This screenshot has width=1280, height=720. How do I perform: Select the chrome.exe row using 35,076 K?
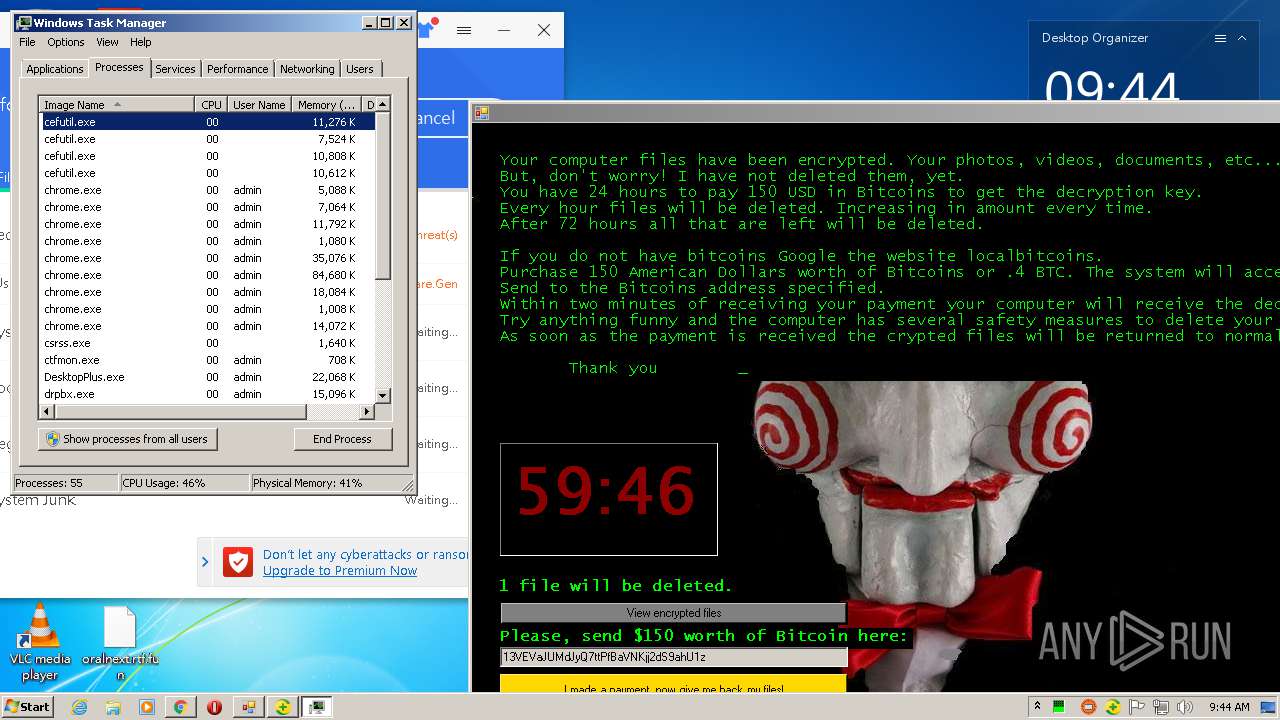(208, 258)
